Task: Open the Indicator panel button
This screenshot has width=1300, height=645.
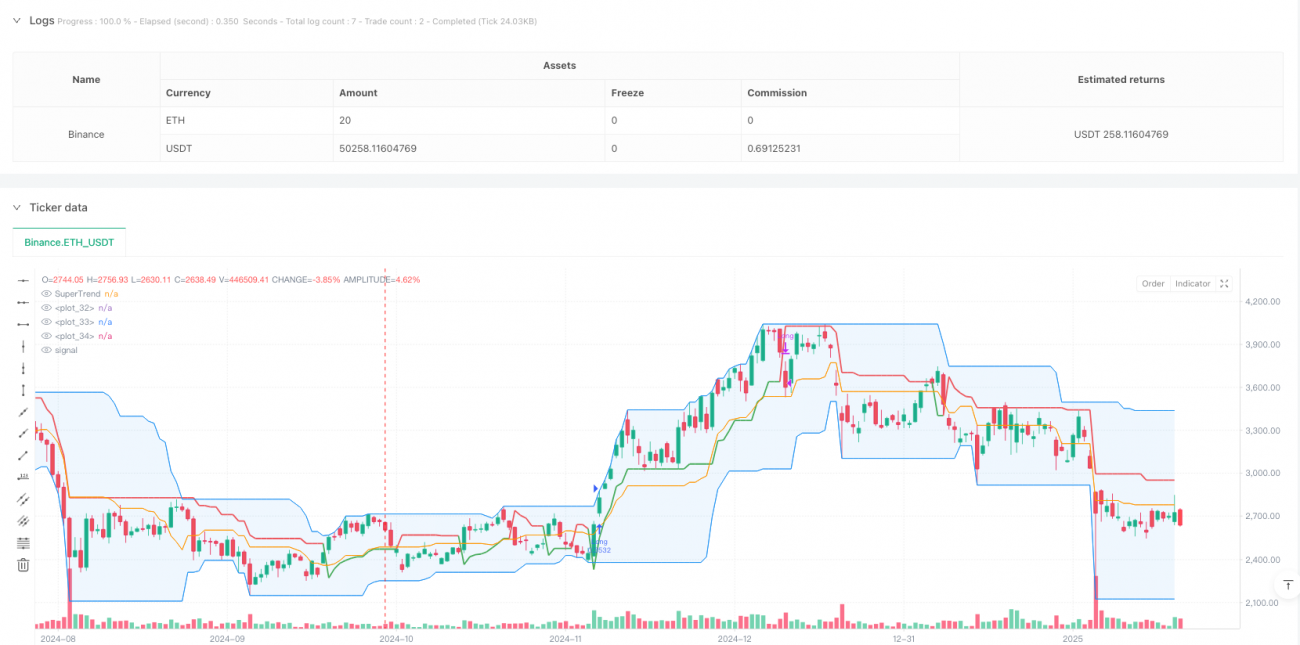Action: click(x=1192, y=283)
